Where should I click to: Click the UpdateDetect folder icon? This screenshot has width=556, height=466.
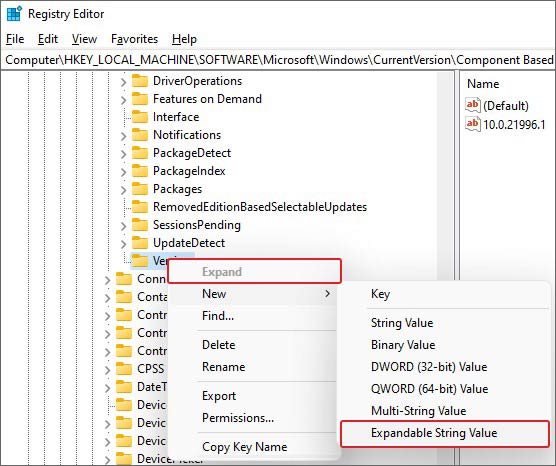point(140,243)
